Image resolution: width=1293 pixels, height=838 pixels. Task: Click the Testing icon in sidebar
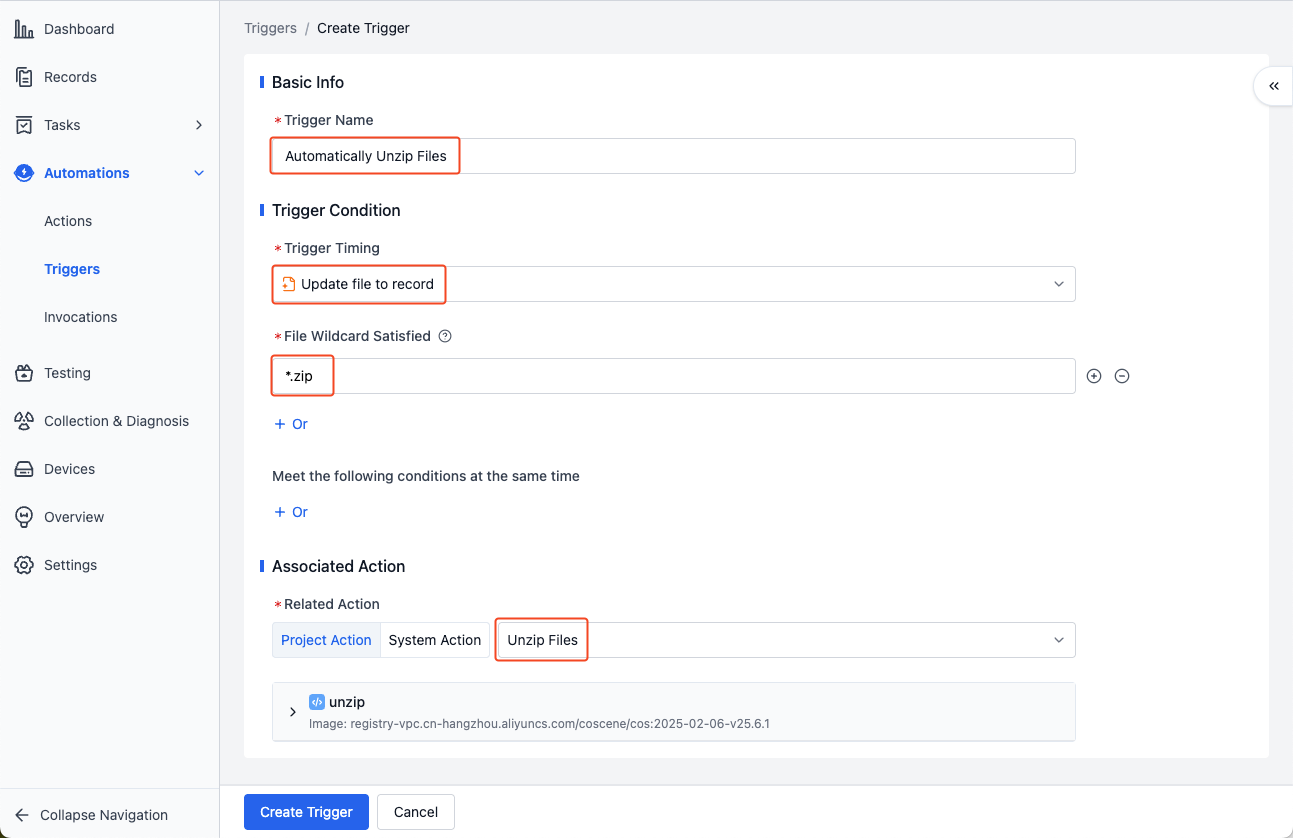pos(24,373)
